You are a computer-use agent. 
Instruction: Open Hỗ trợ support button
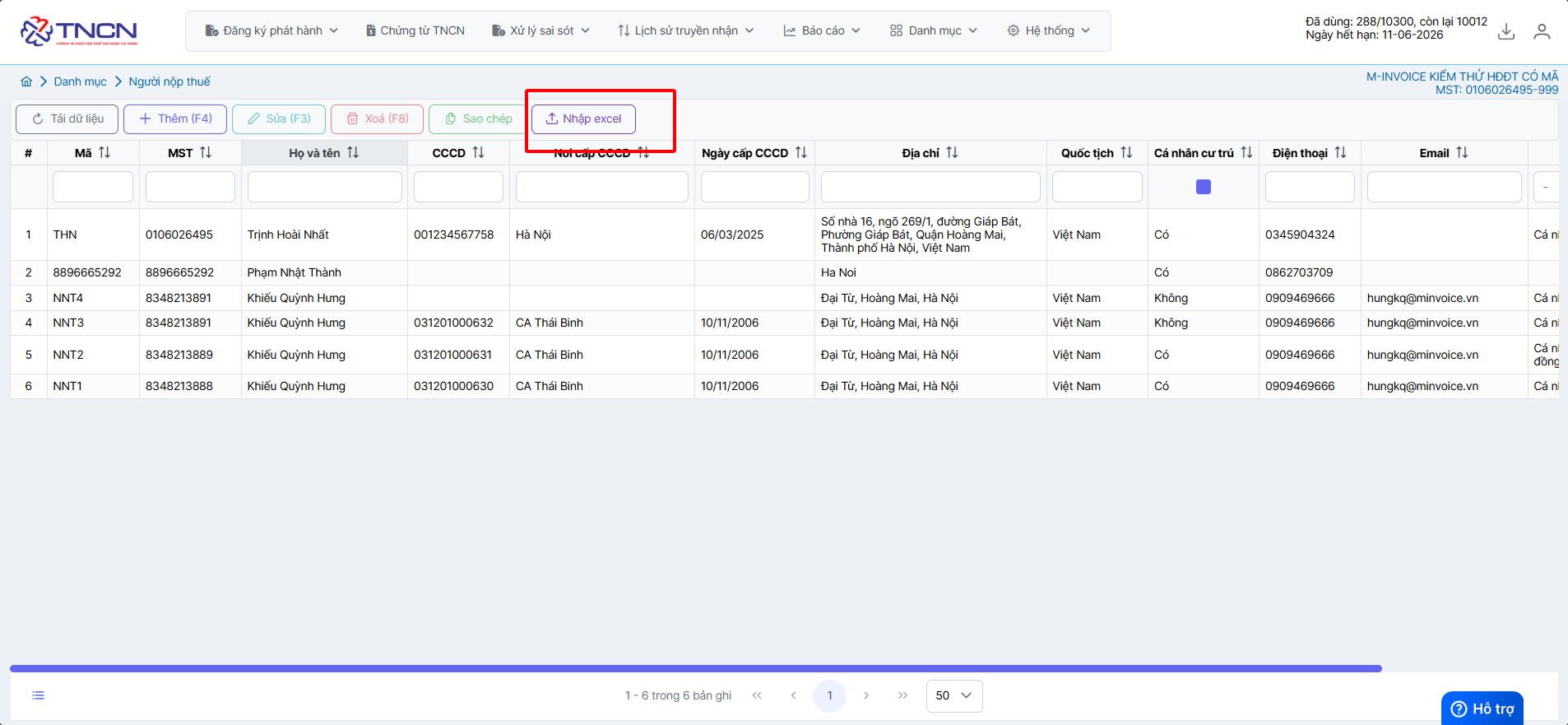click(x=1482, y=709)
